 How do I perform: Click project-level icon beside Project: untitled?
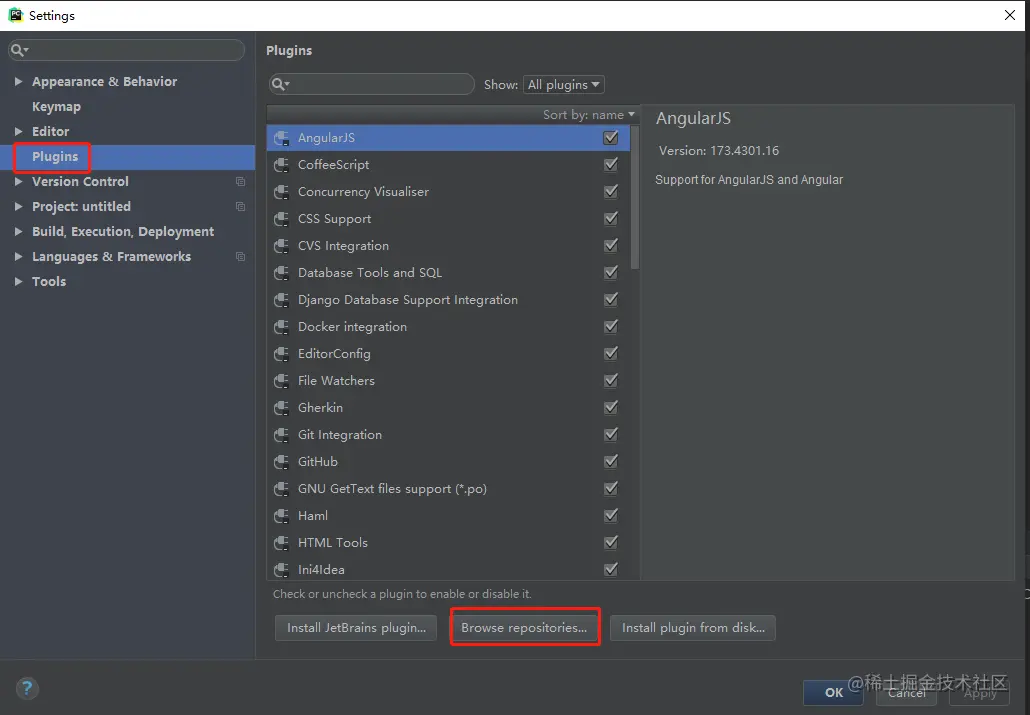pyautogui.click(x=240, y=206)
